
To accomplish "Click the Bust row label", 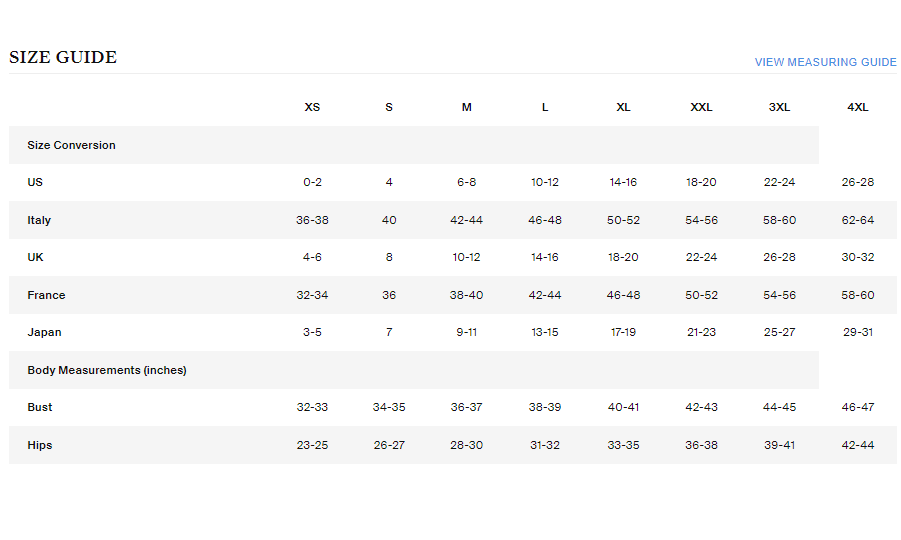I will (40, 408).
